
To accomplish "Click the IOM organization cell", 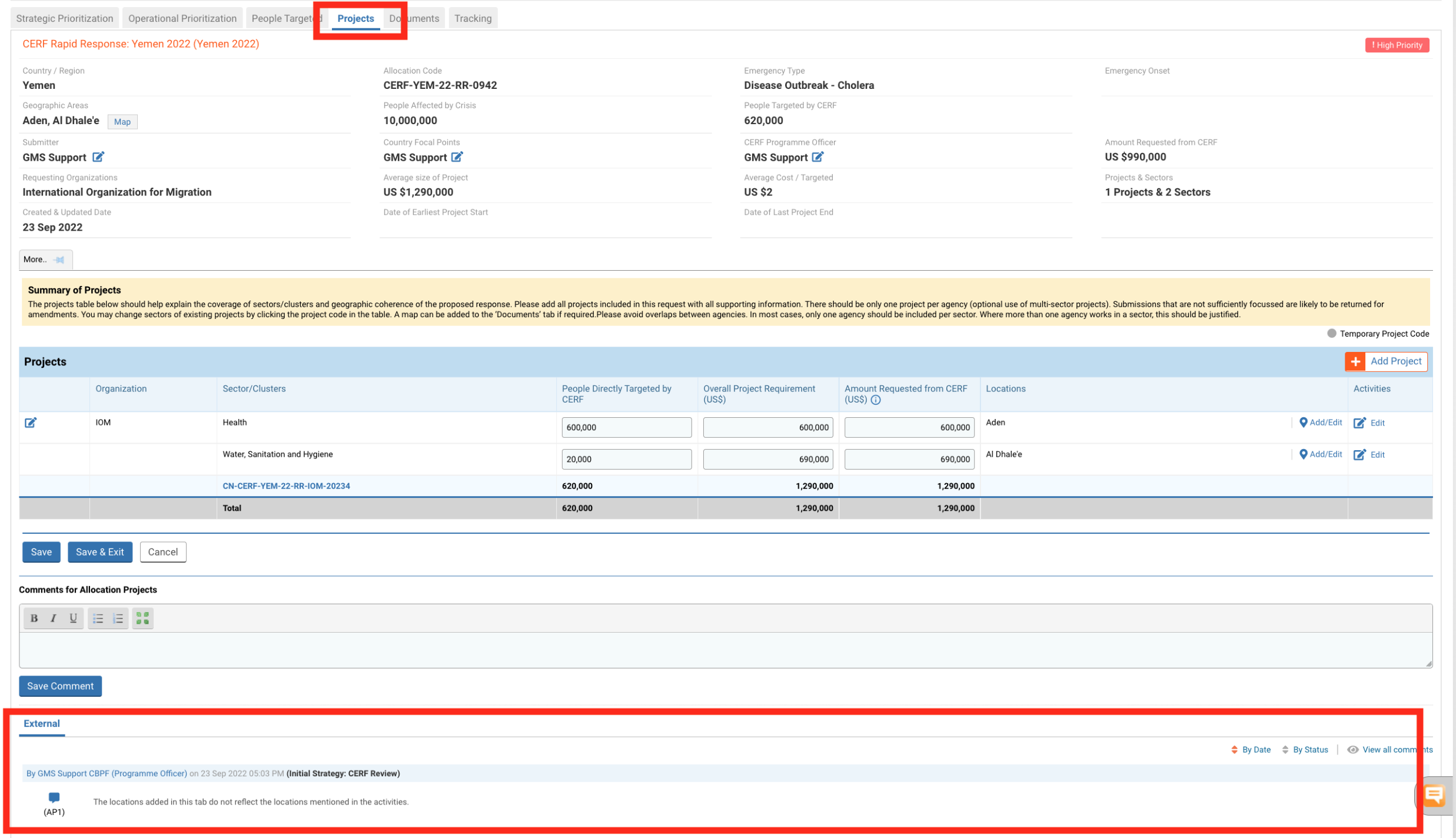I will [x=103, y=423].
